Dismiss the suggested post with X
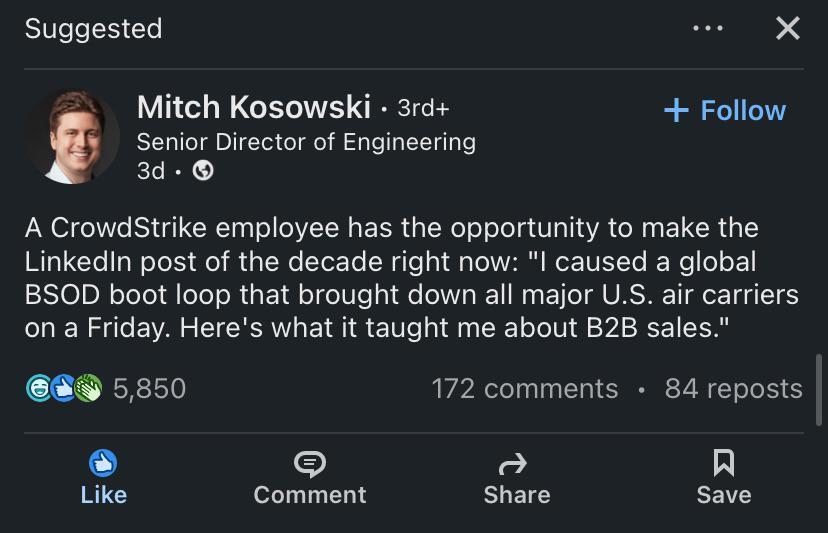The image size is (828, 533). pyautogui.click(x=788, y=28)
